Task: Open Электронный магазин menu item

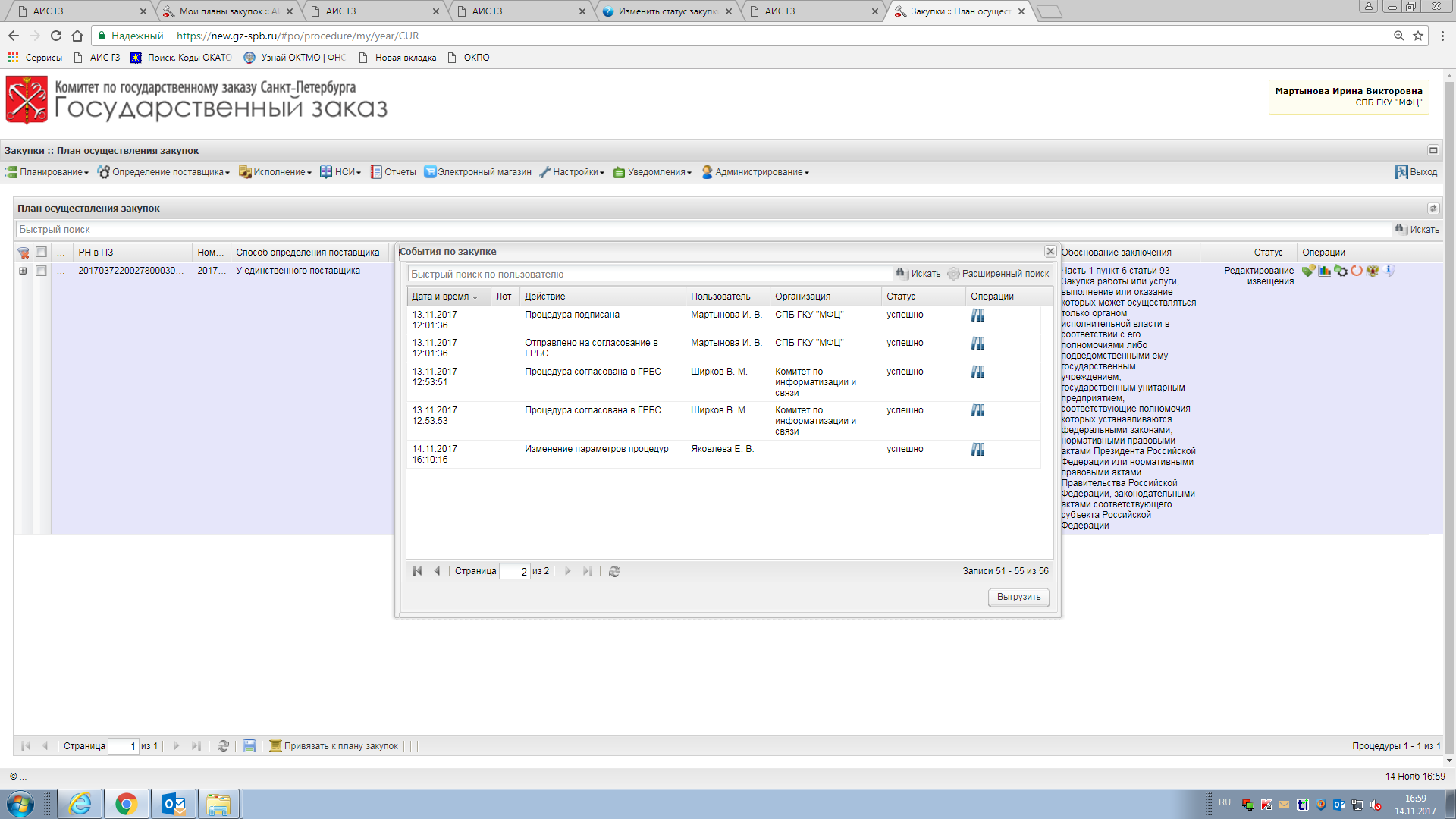Action: coord(478,172)
